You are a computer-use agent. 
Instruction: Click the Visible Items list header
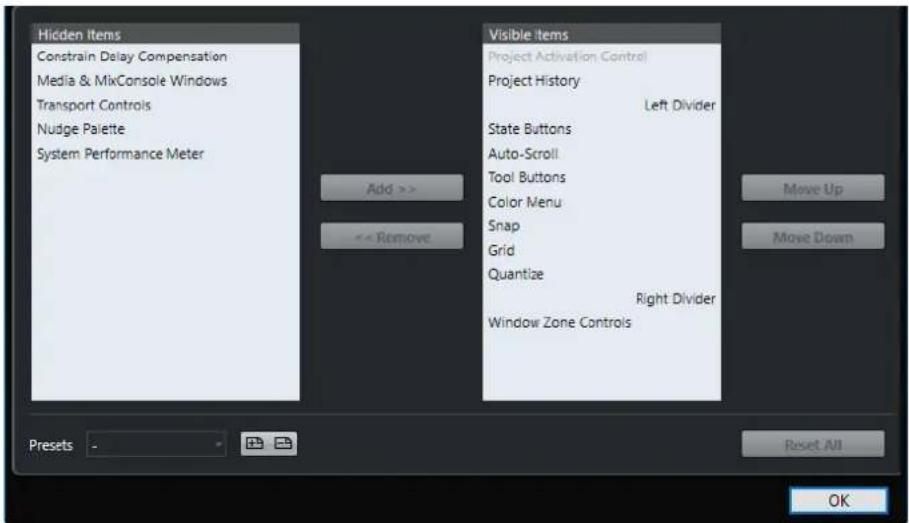(602, 34)
